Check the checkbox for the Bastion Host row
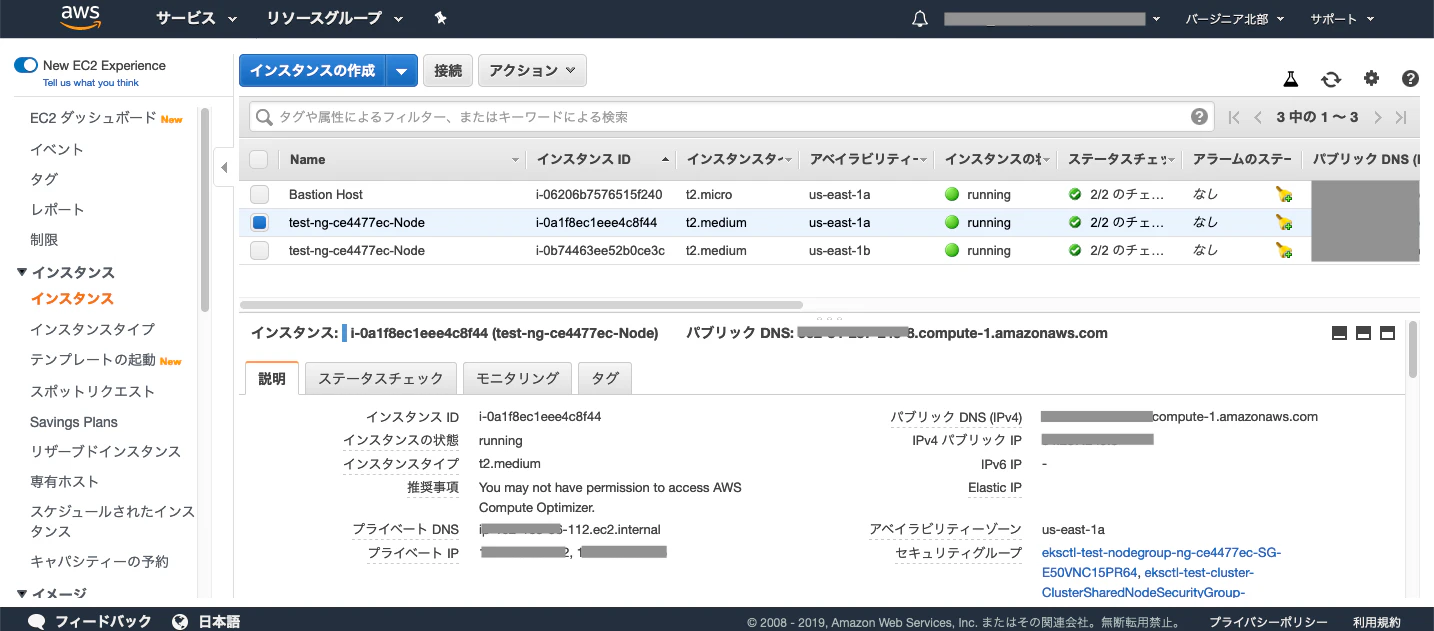 coord(258,194)
